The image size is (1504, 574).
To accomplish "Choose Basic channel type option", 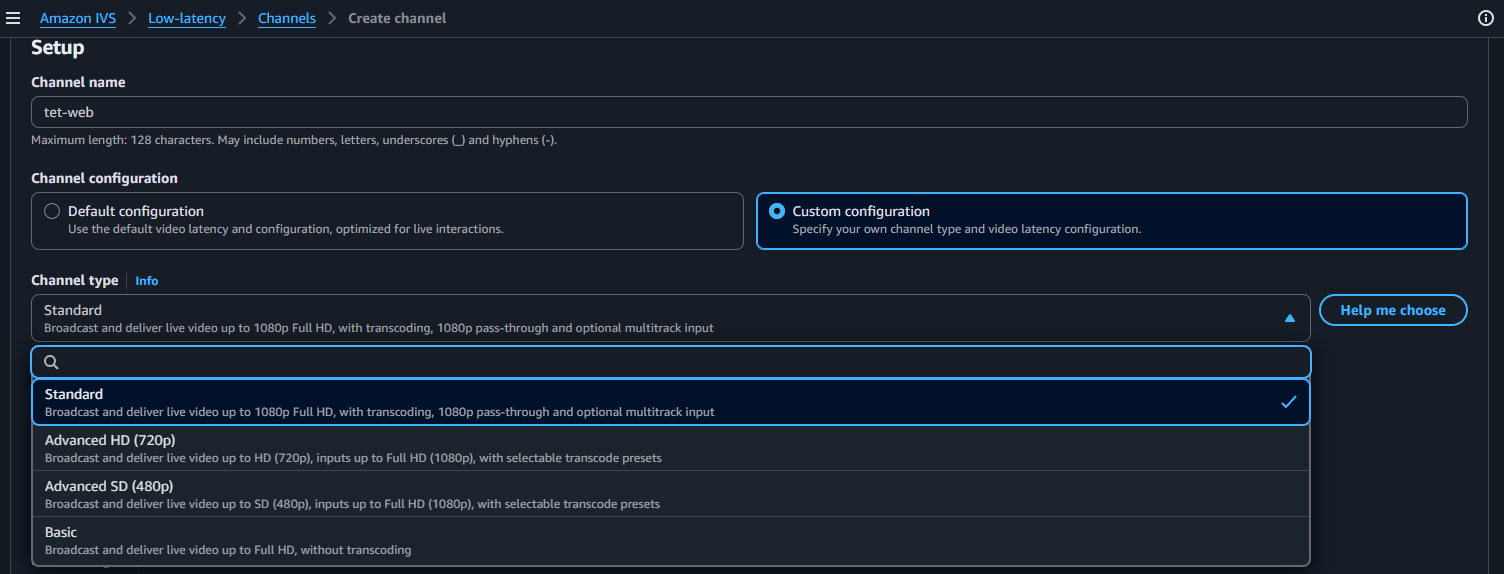I will click(671, 540).
